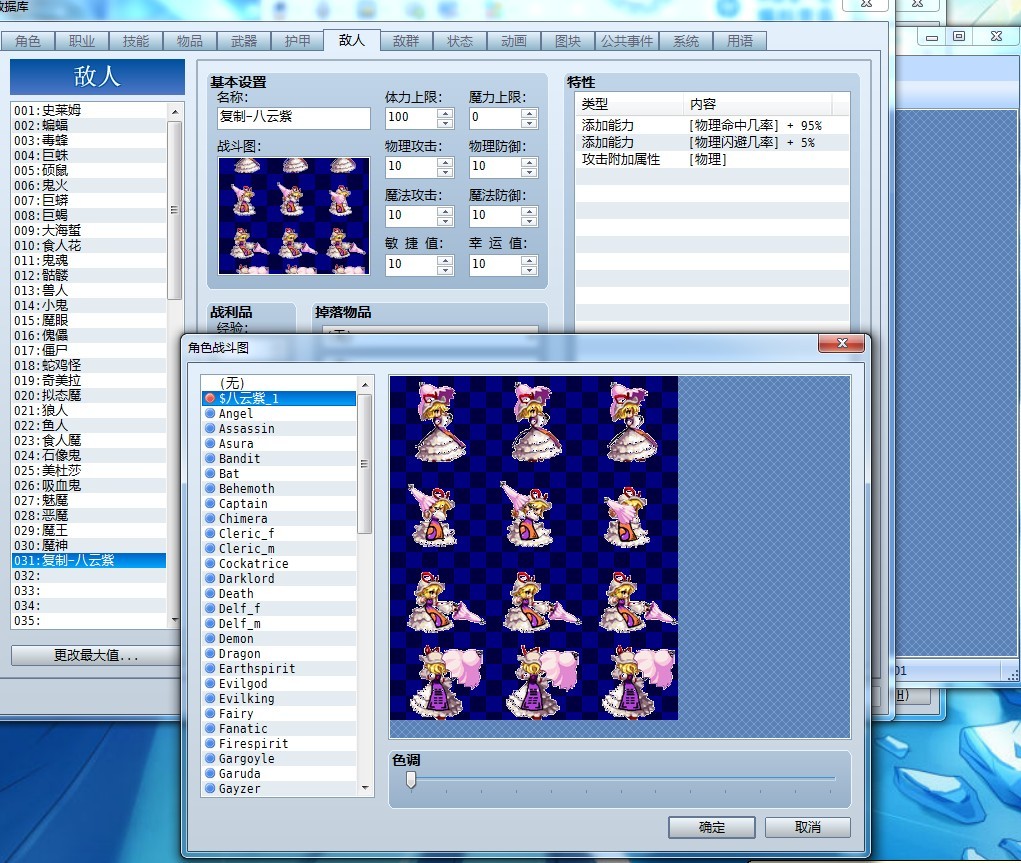Select the (无) none option
The image size is (1021, 863).
(279, 383)
